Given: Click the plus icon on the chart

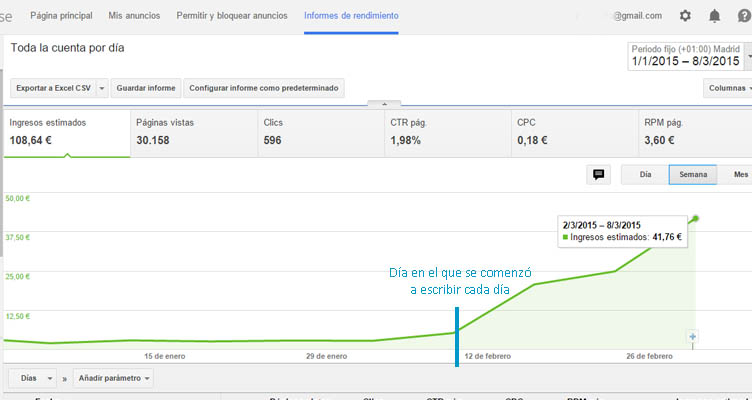Looking at the screenshot, I should (x=693, y=337).
